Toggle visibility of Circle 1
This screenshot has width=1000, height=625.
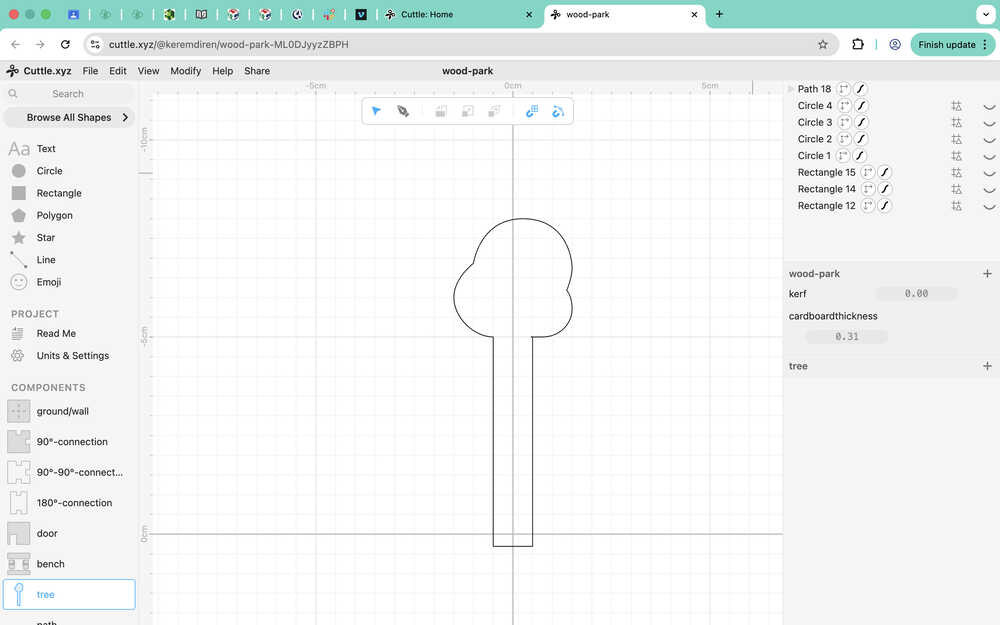989,156
